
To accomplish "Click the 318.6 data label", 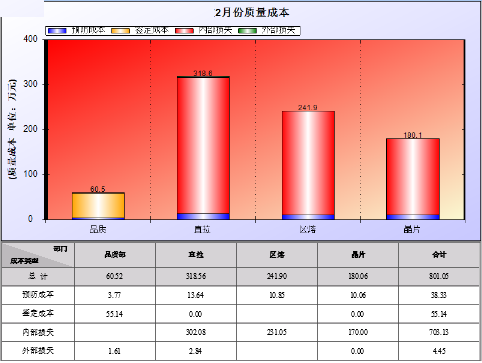I will 203,73.
